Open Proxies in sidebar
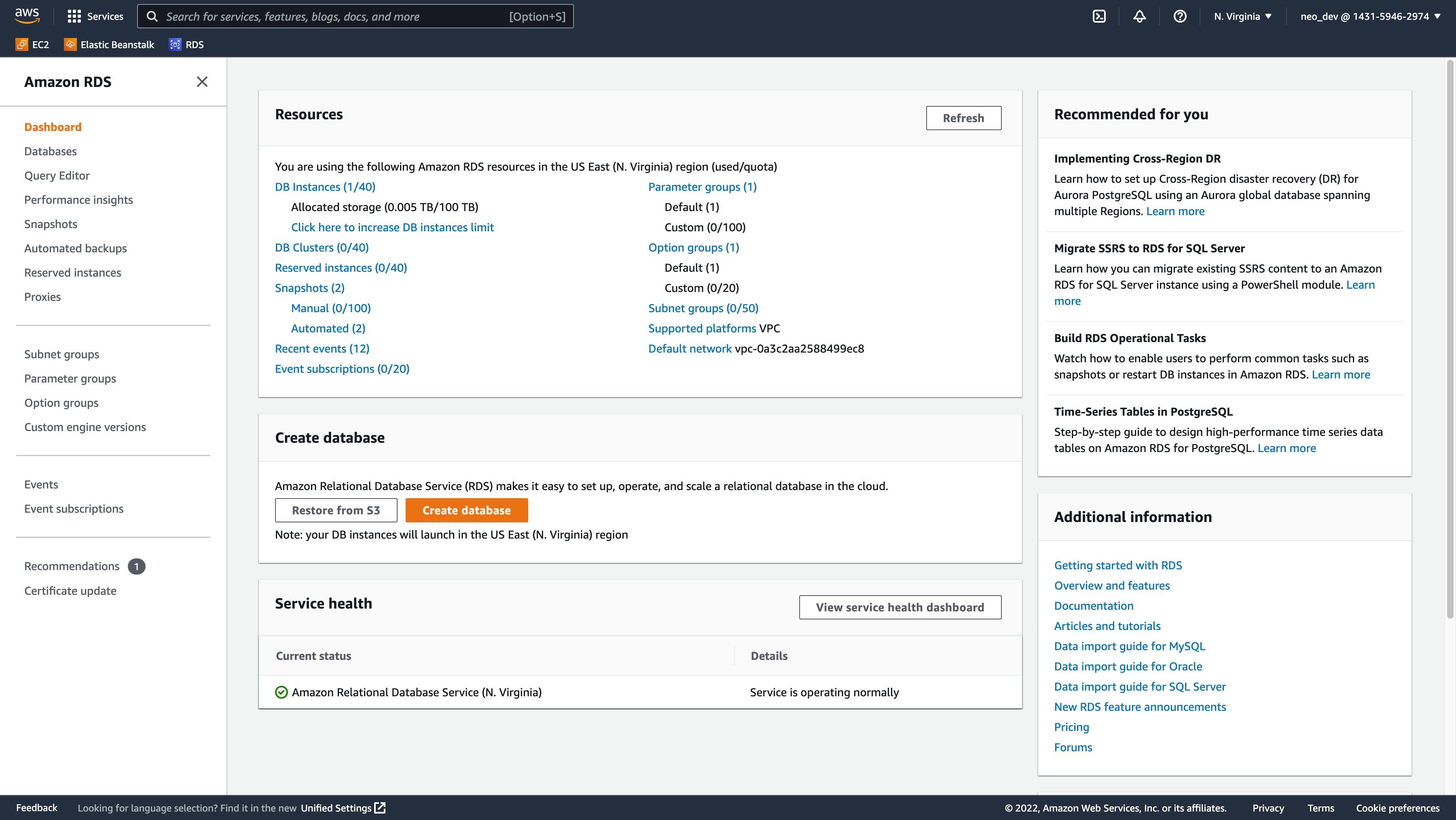Screen dimensions: 1456x820 click(x=42, y=297)
